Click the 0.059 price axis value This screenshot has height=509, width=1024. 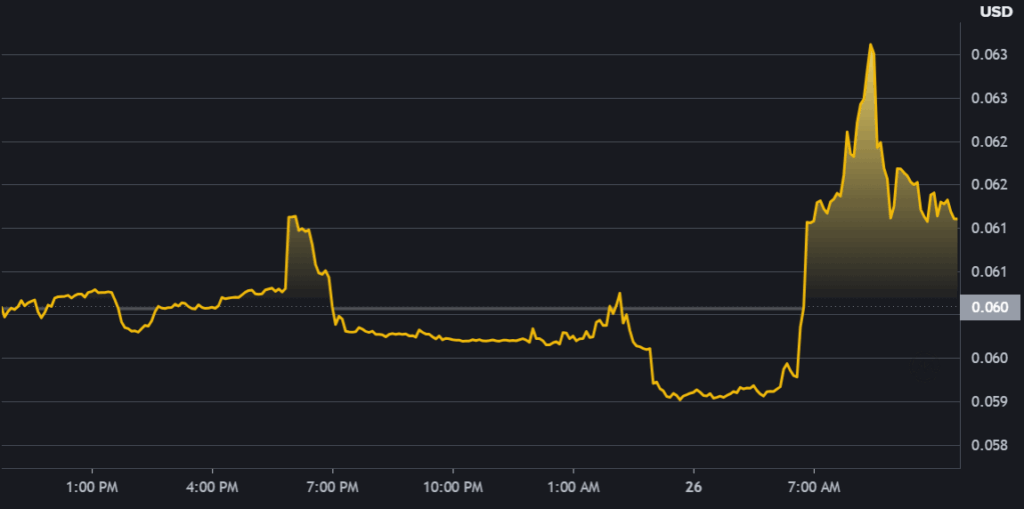point(988,402)
